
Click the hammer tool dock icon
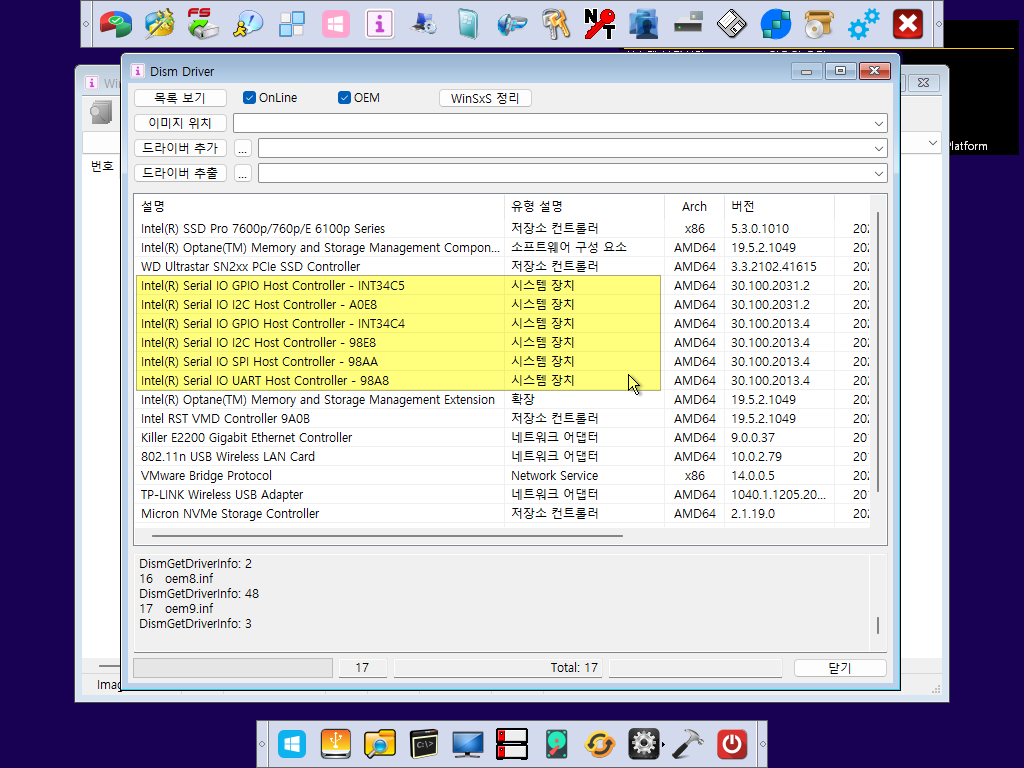(x=688, y=744)
